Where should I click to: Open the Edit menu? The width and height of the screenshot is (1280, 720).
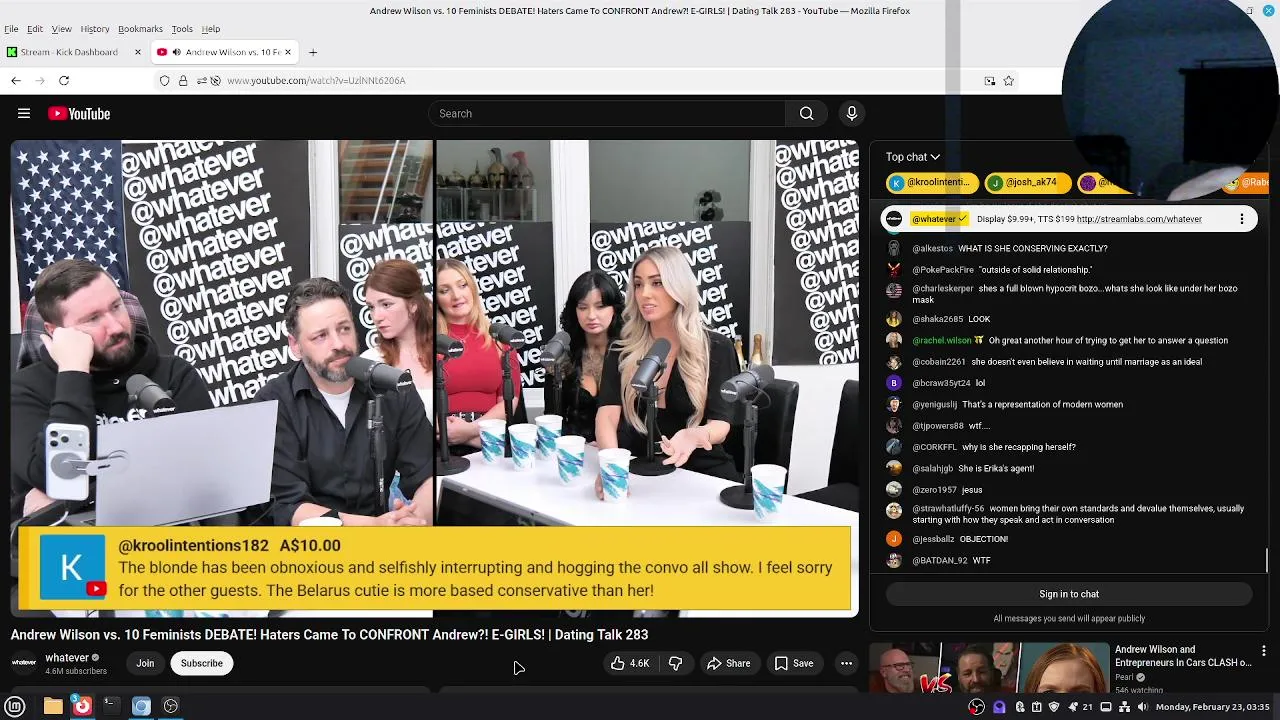click(35, 29)
